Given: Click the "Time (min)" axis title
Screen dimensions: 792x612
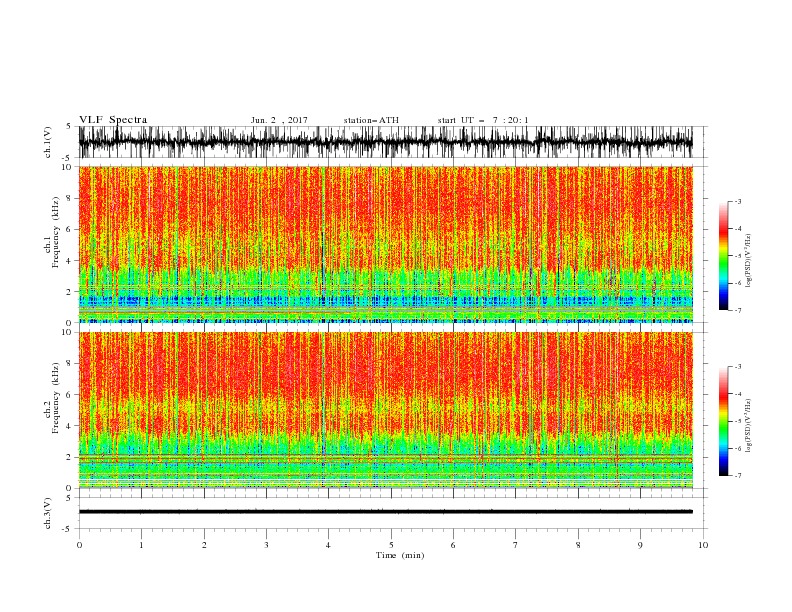Looking at the screenshot, I should [x=400, y=555].
